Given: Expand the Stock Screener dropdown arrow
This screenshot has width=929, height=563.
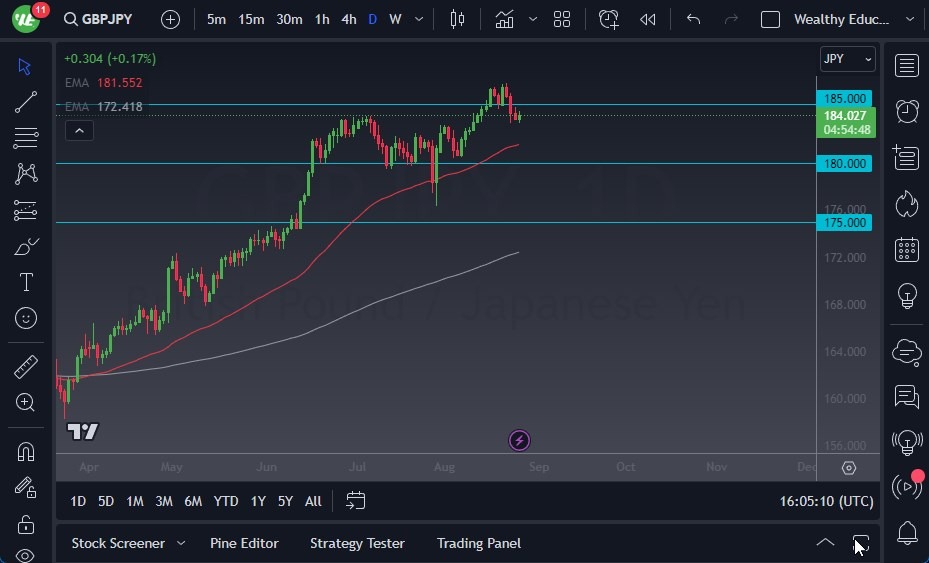Looking at the screenshot, I should coord(181,543).
